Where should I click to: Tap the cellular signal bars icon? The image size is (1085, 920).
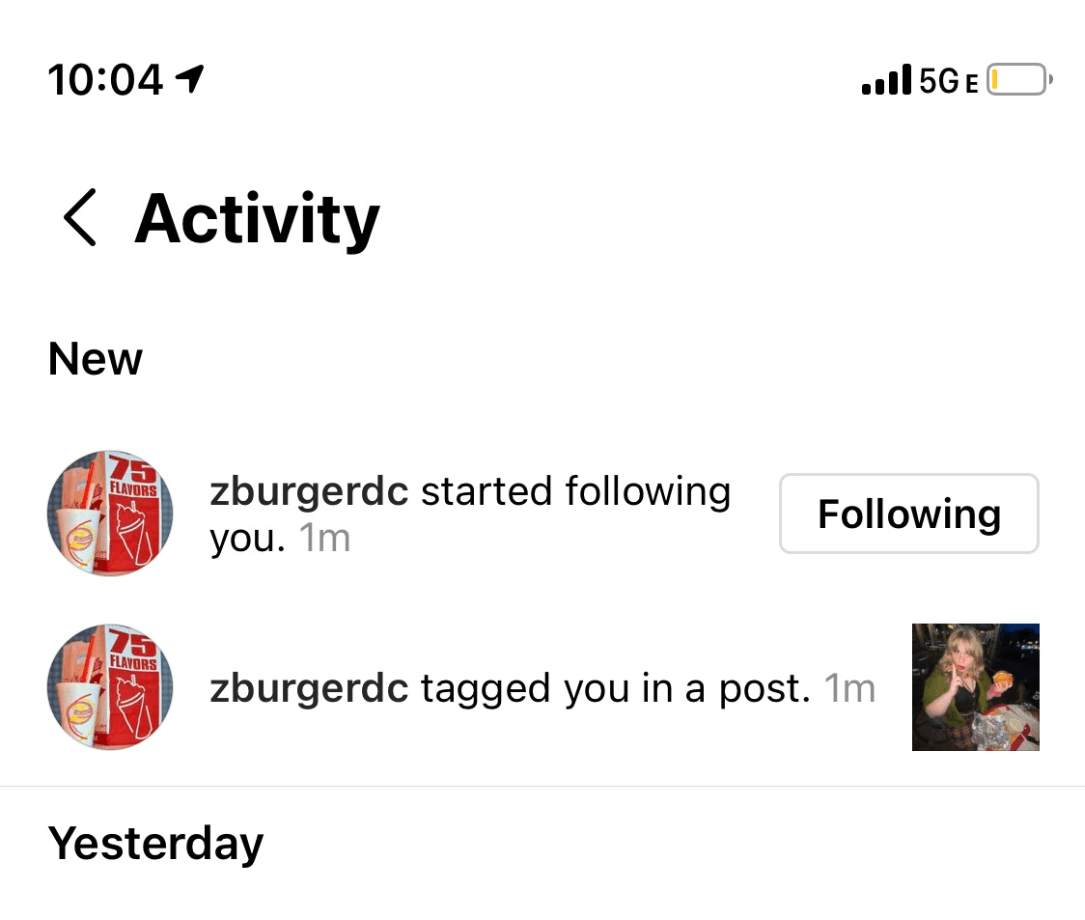(886, 80)
